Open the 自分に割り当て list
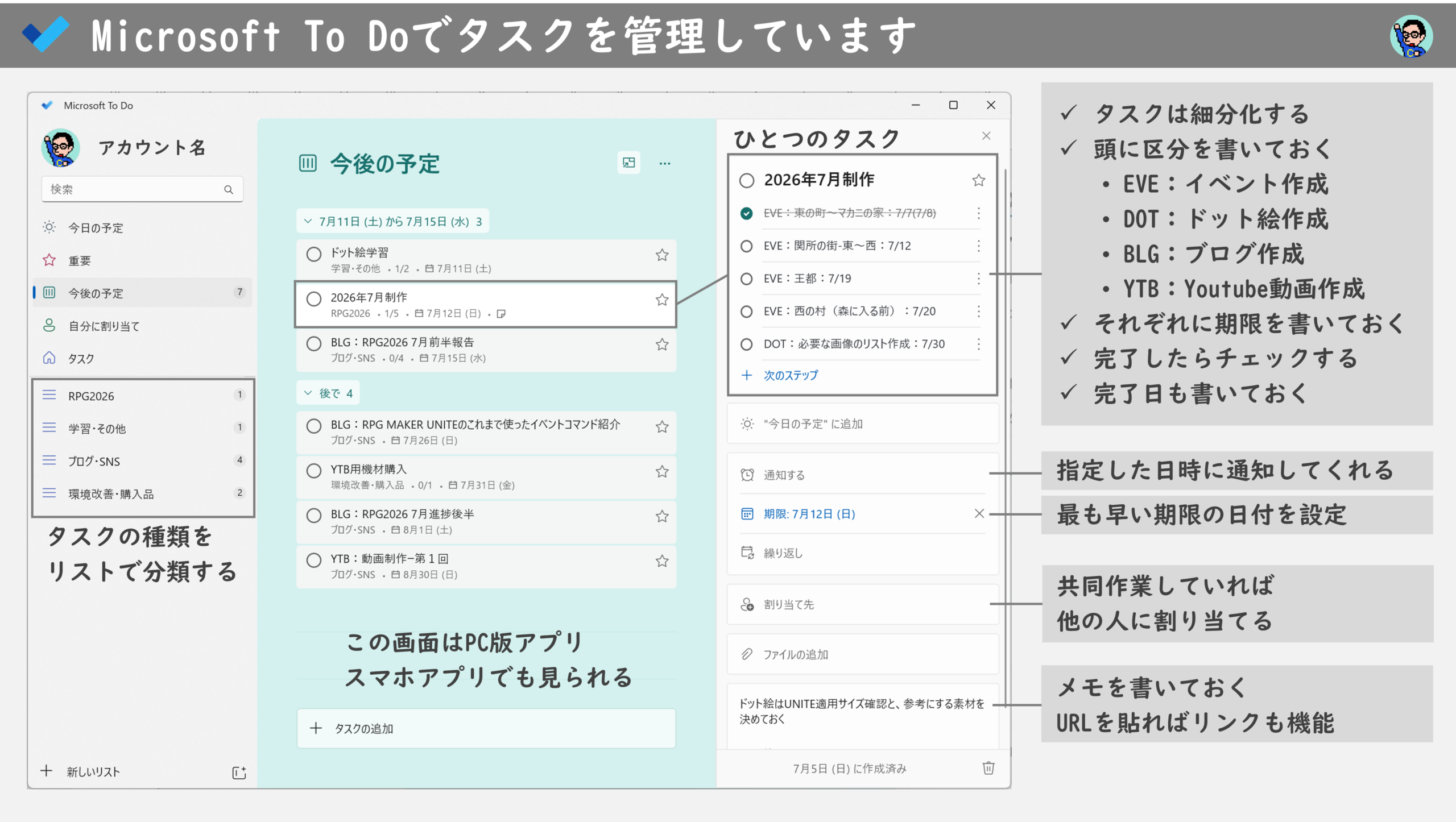This screenshot has width=1456, height=822. pos(142,326)
